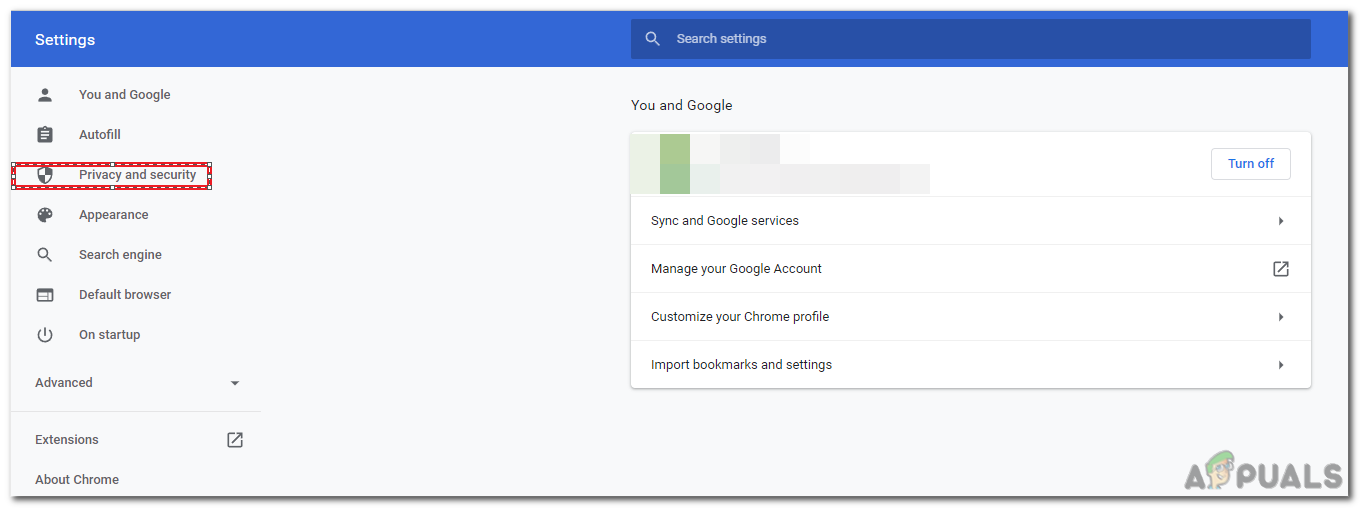This screenshot has height=508, width=1360.
Task: Click the Privacy and security shield icon
Action: click(44, 175)
